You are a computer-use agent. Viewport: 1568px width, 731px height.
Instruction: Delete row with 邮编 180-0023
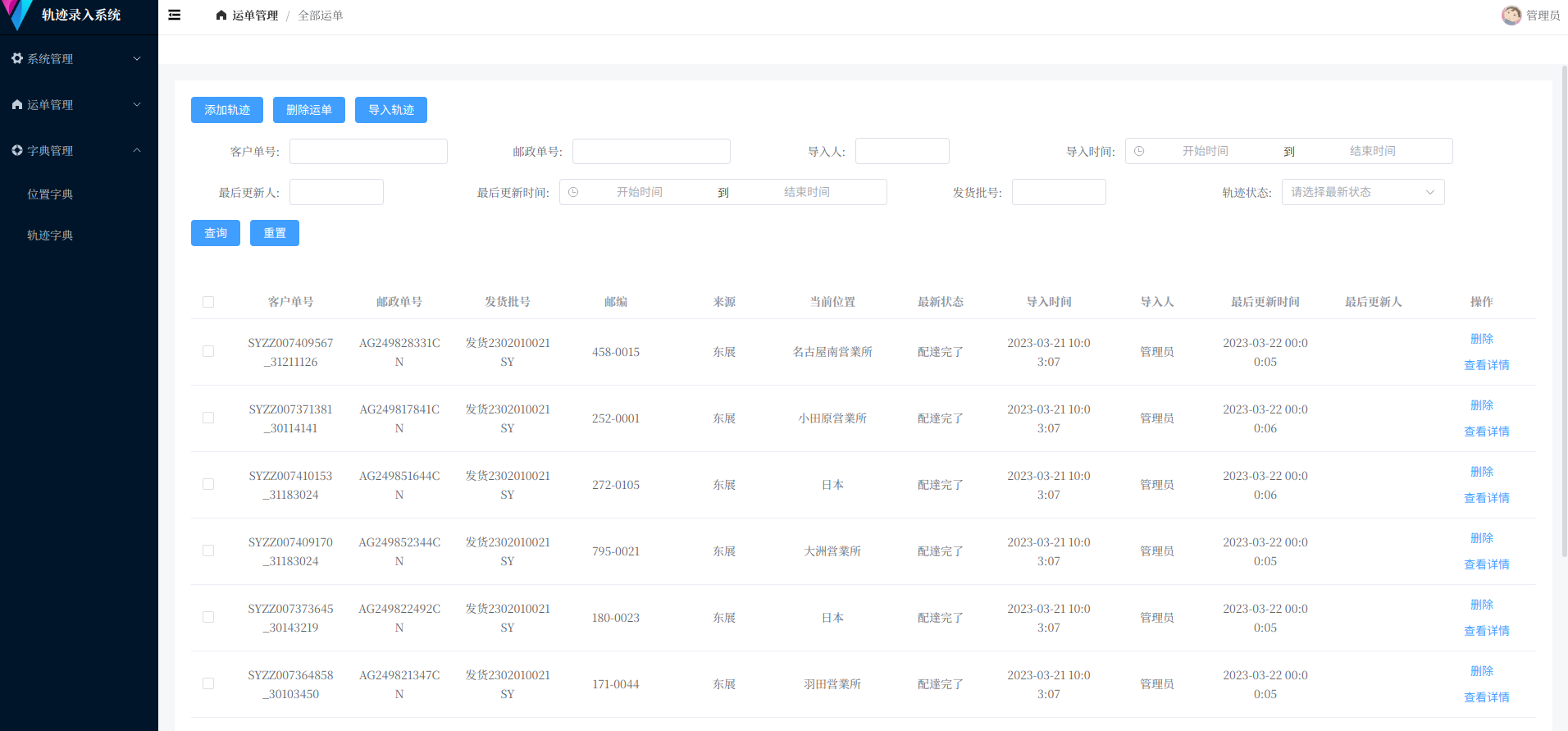click(1482, 605)
